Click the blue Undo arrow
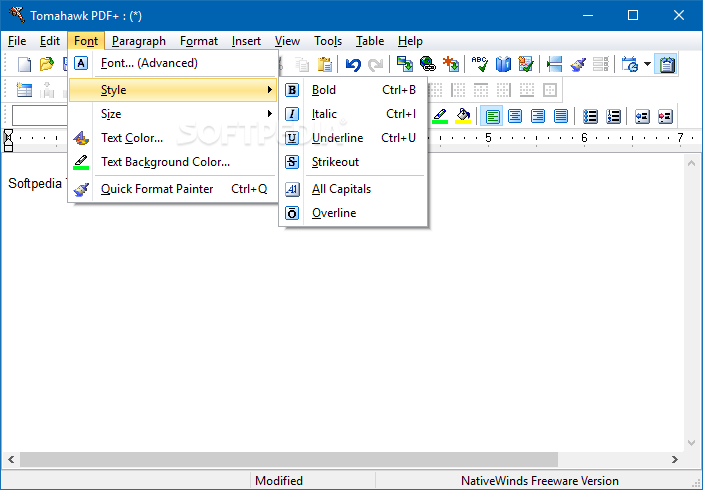The width and height of the screenshot is (703, 490). click(353, 65)
